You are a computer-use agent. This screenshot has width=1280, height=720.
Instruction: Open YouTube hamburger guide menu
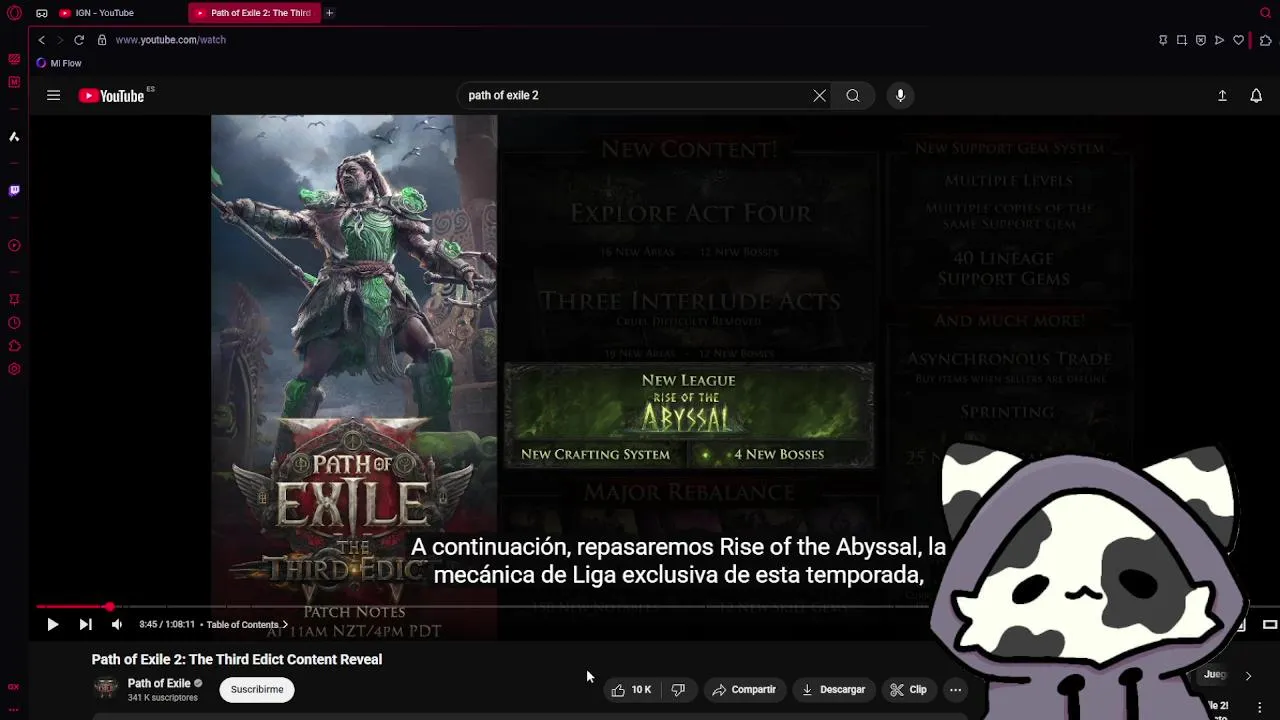pyautogui.click(x=54, y=95)
